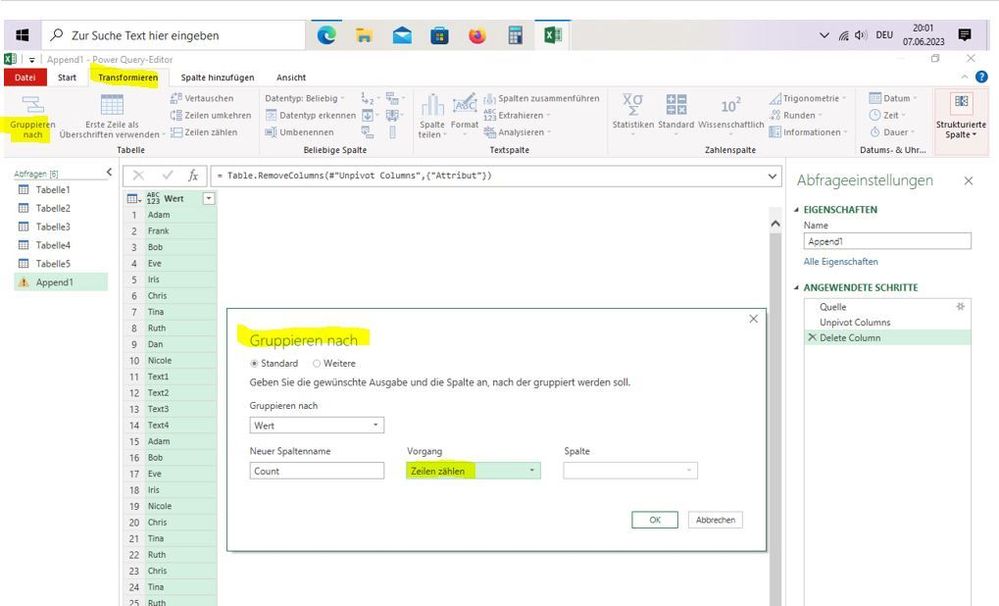Click Umbenennen in the ribbon
The height and width of the screenshot is (606, 999).
pos(299,132)
